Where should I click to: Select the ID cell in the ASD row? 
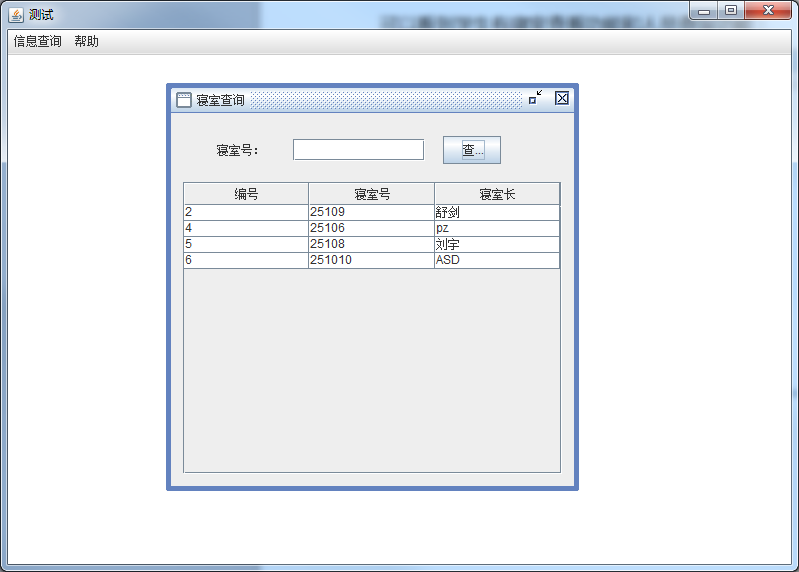click(x=246, y=260)
